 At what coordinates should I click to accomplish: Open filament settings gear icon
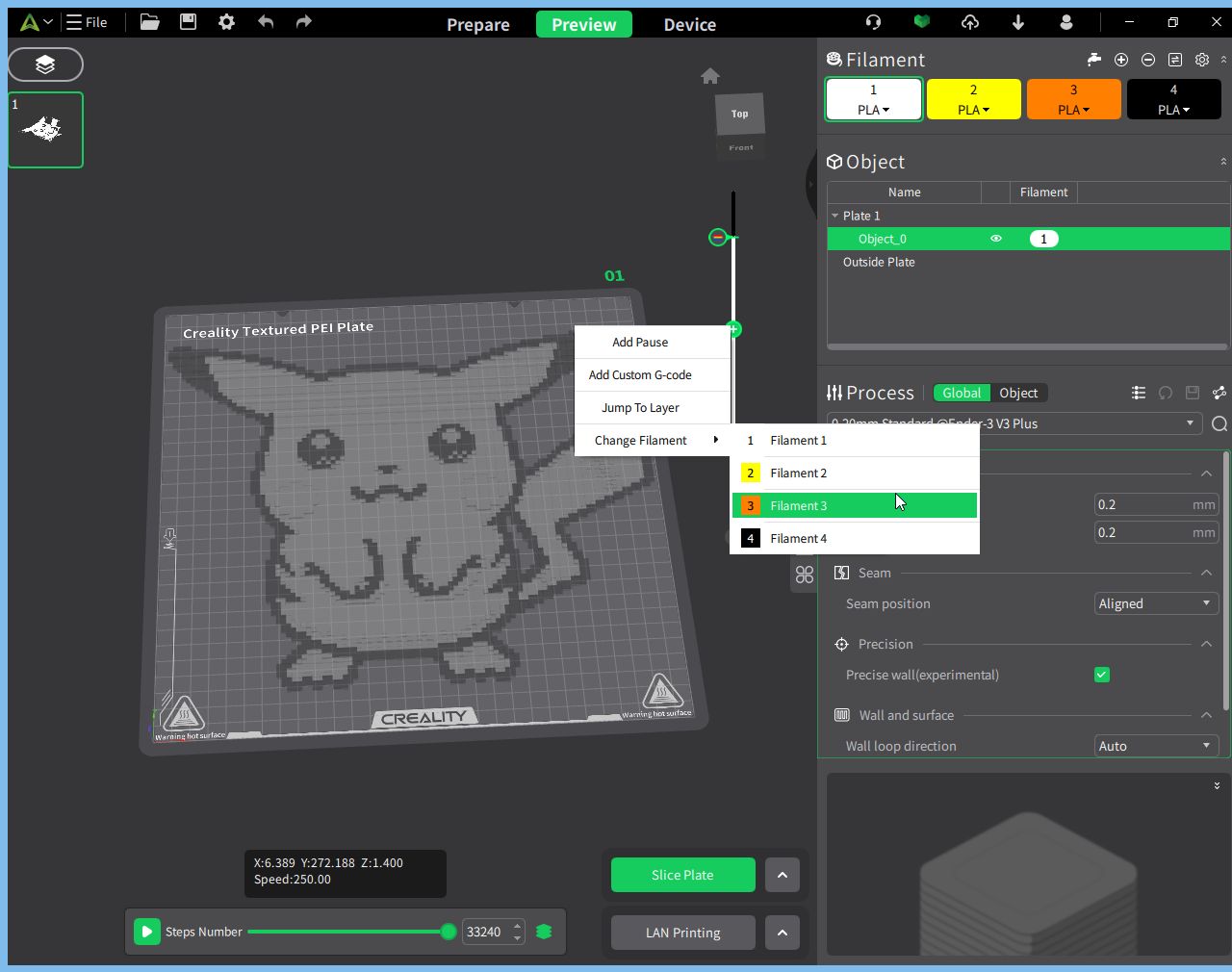[x=1202, y=60]
